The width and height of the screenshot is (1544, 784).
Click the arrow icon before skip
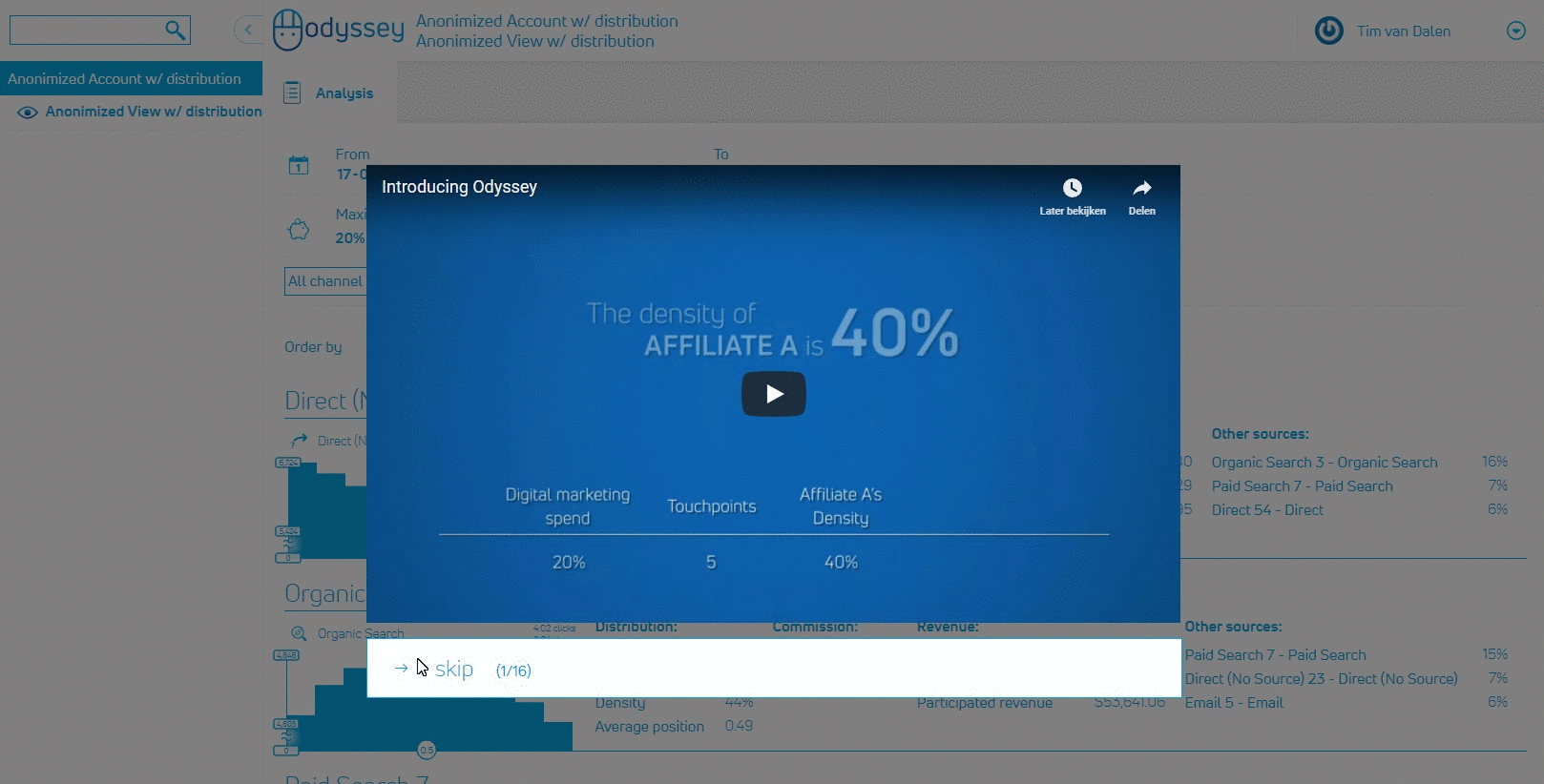click(x=401, y=669)
